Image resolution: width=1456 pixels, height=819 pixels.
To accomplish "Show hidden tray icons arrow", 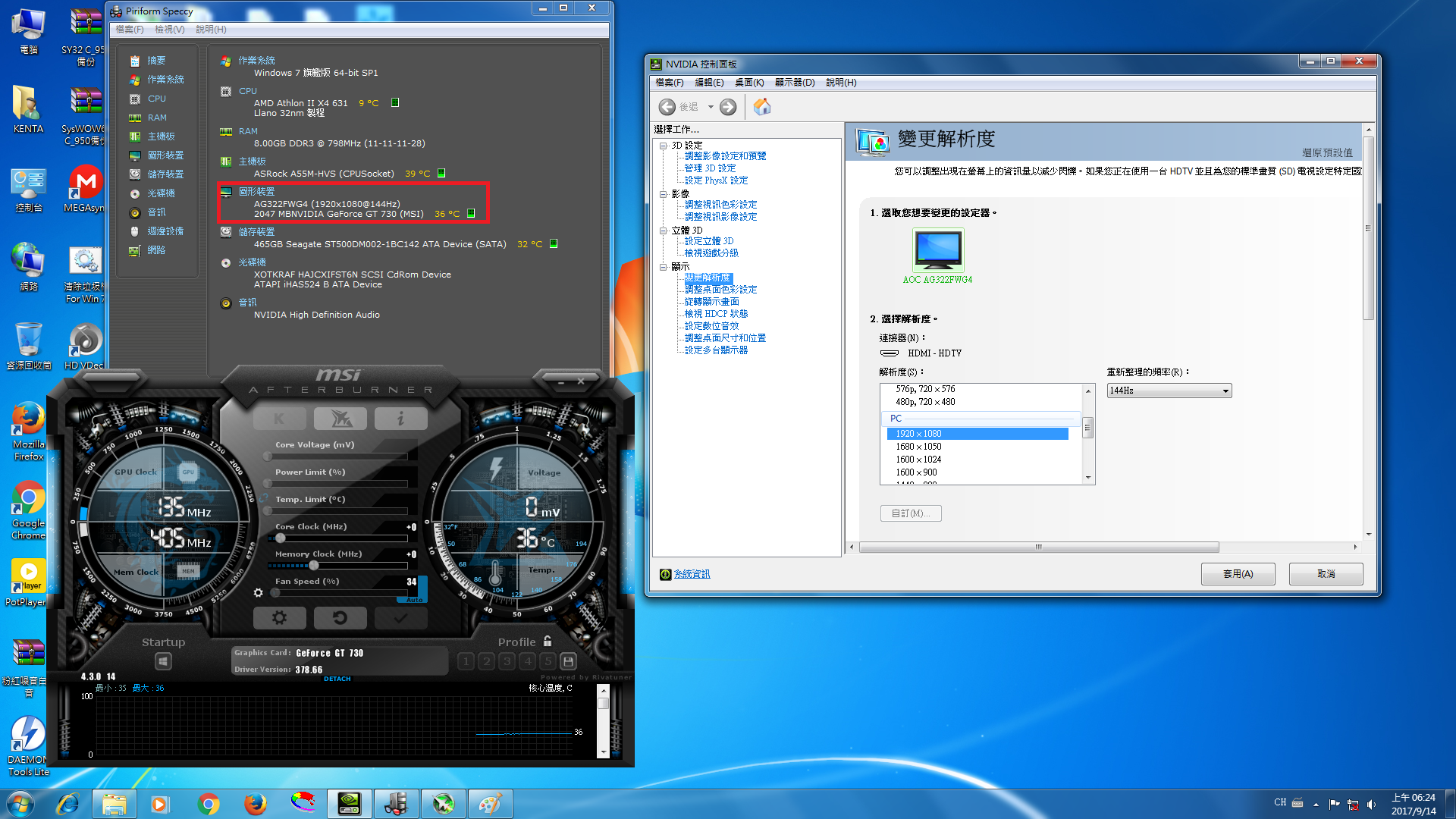I will (x=1316, y=805).
